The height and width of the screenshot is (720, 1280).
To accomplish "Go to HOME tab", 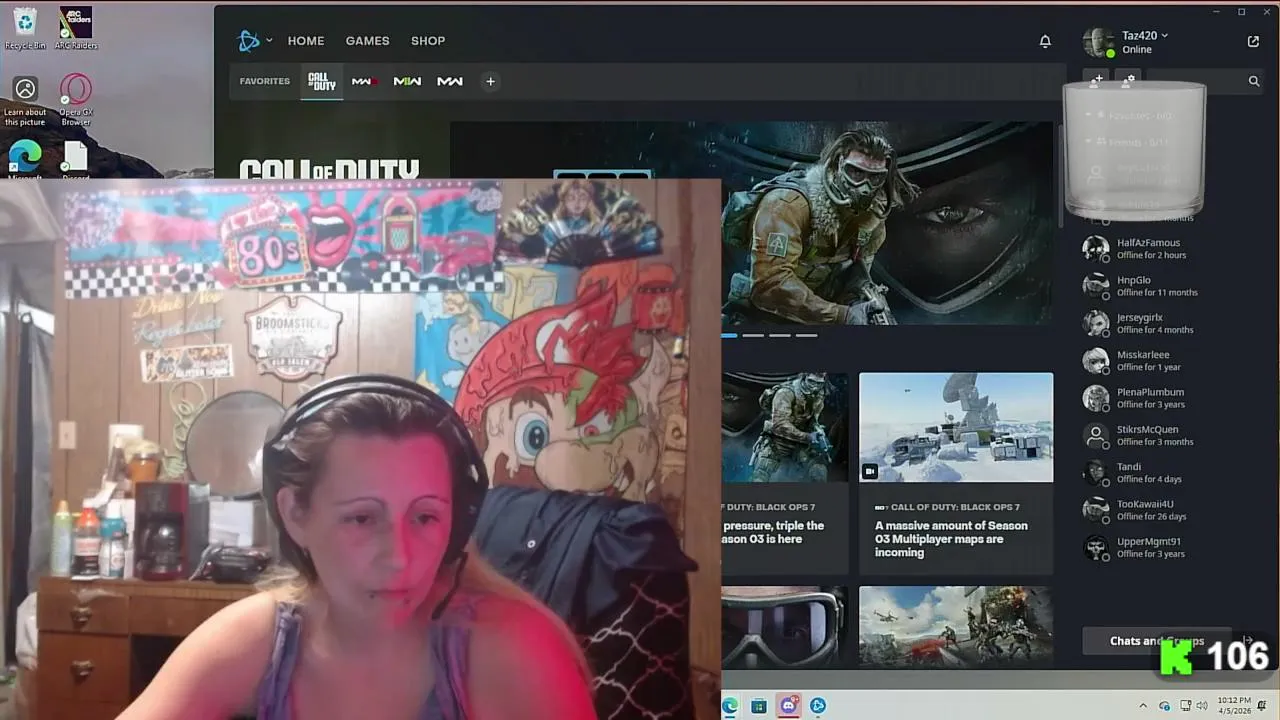I will [x=306, y=41].
